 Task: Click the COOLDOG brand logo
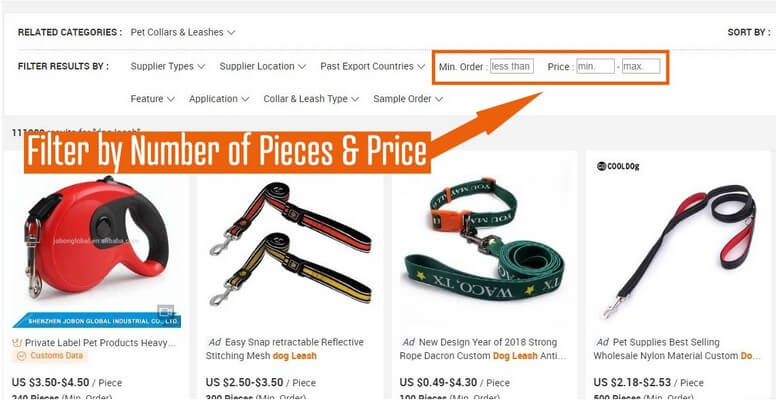pos(618,166)
